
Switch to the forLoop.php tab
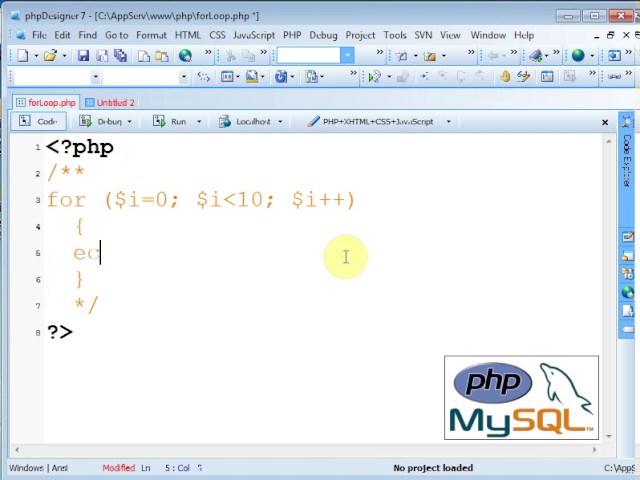point(46,102)
